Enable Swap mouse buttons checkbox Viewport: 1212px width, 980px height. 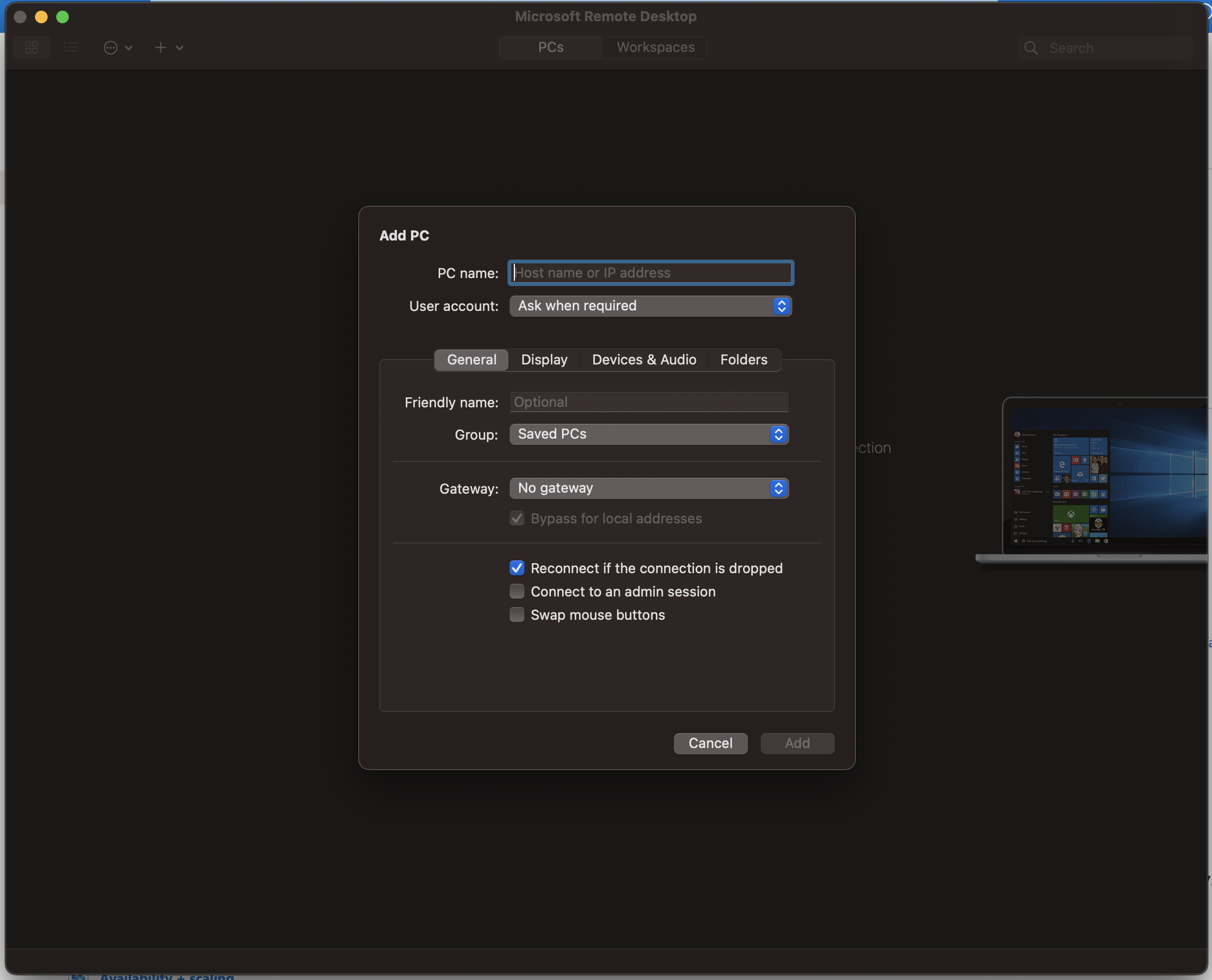coord(516,614)
